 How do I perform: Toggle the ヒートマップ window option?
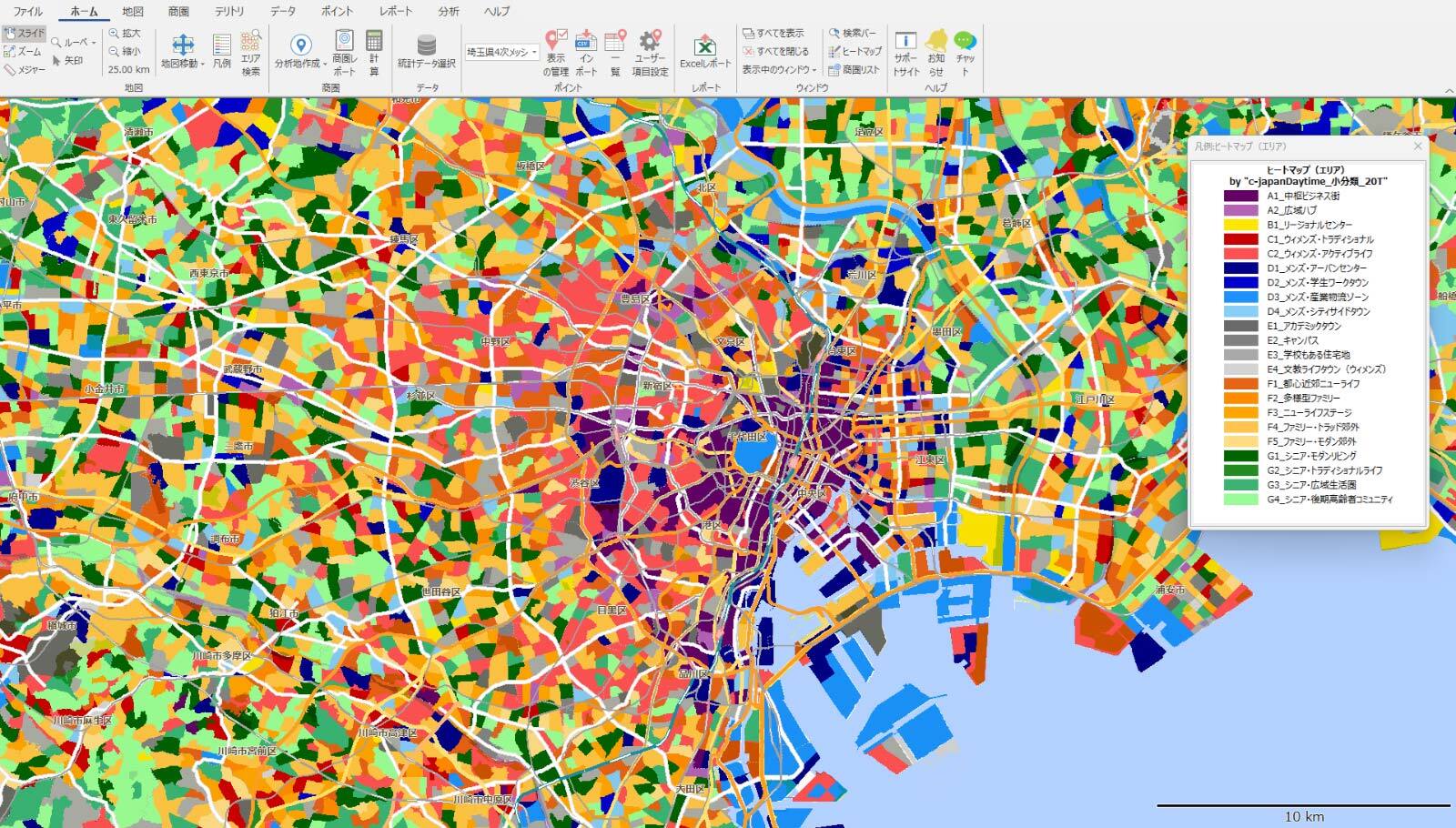click(x=854, y=52)
